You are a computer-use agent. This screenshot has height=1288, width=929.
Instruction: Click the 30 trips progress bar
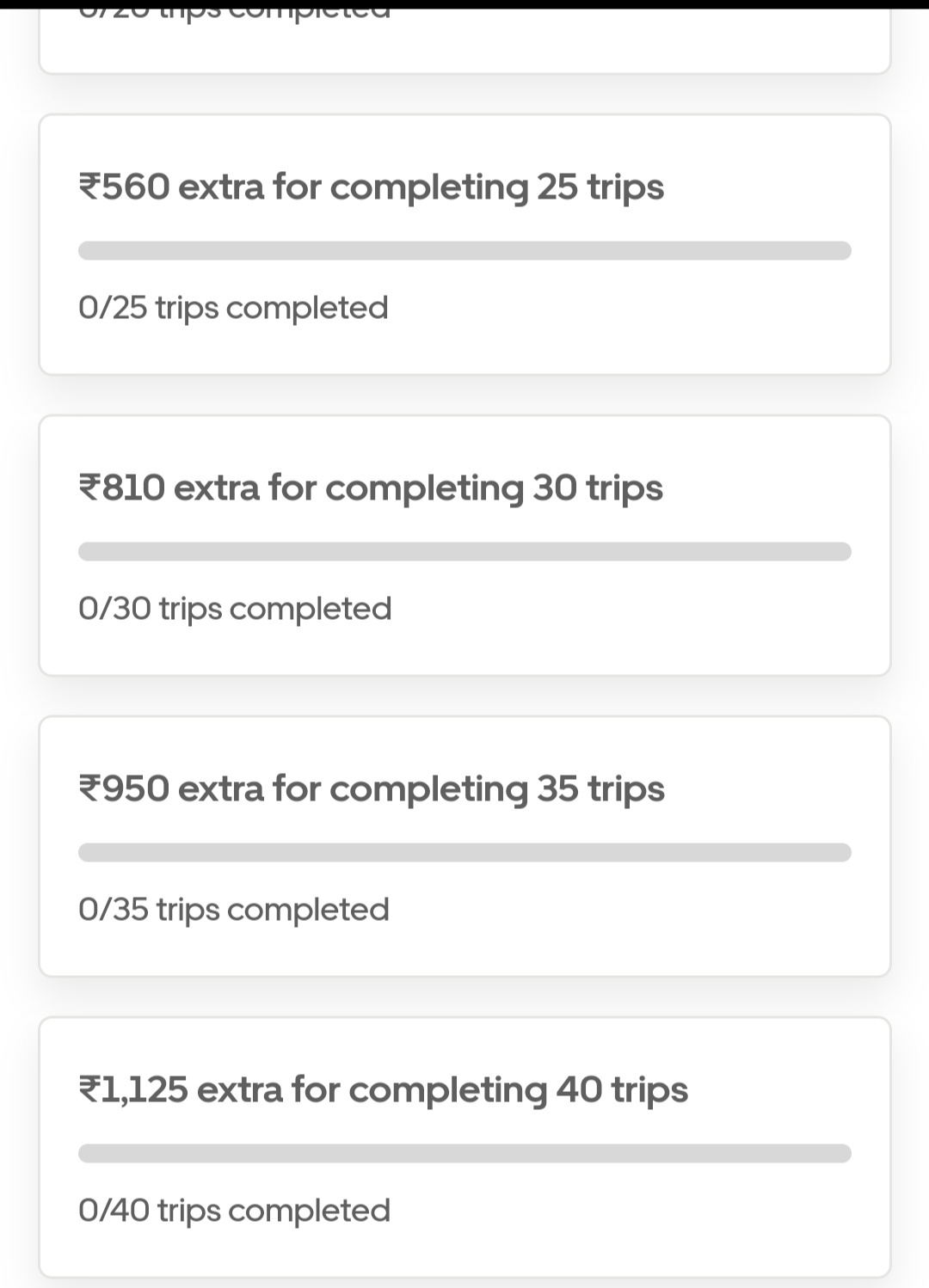[x=464, y=552]
